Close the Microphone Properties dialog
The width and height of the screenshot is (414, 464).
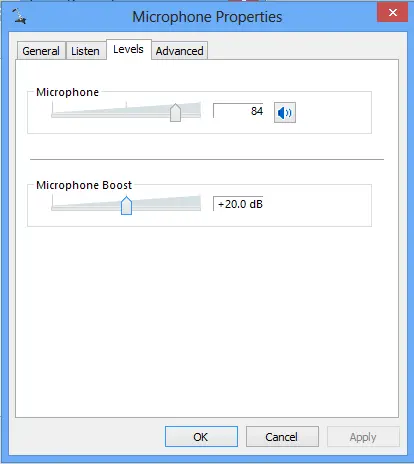tap(392, 12)
